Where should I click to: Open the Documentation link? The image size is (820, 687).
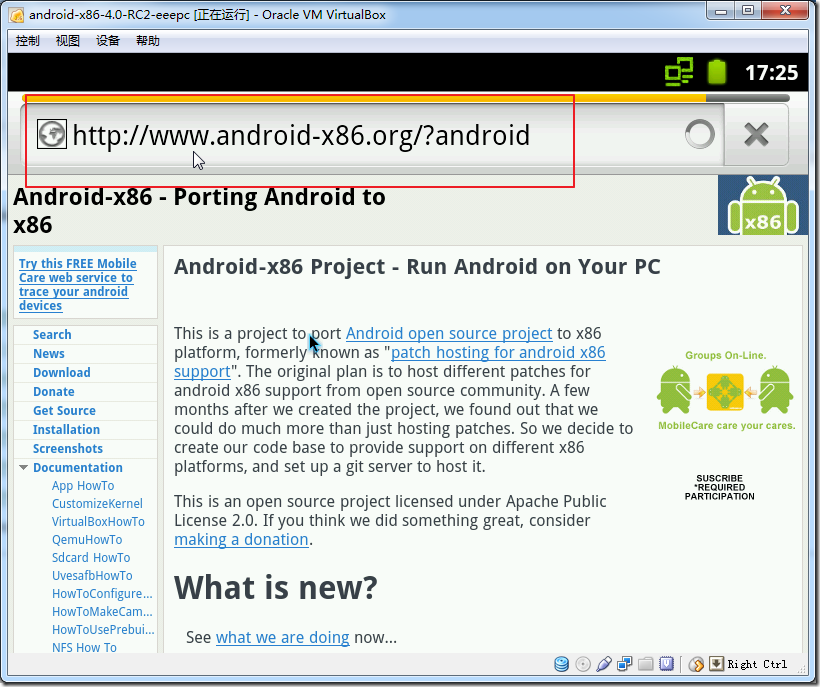point(78,467)
